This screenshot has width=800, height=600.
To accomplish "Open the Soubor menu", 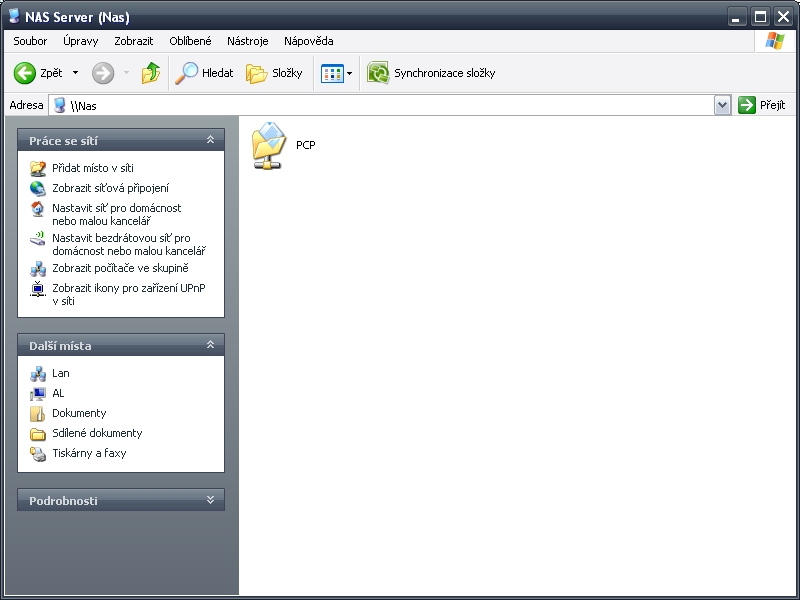I will (x=30, y=41).
